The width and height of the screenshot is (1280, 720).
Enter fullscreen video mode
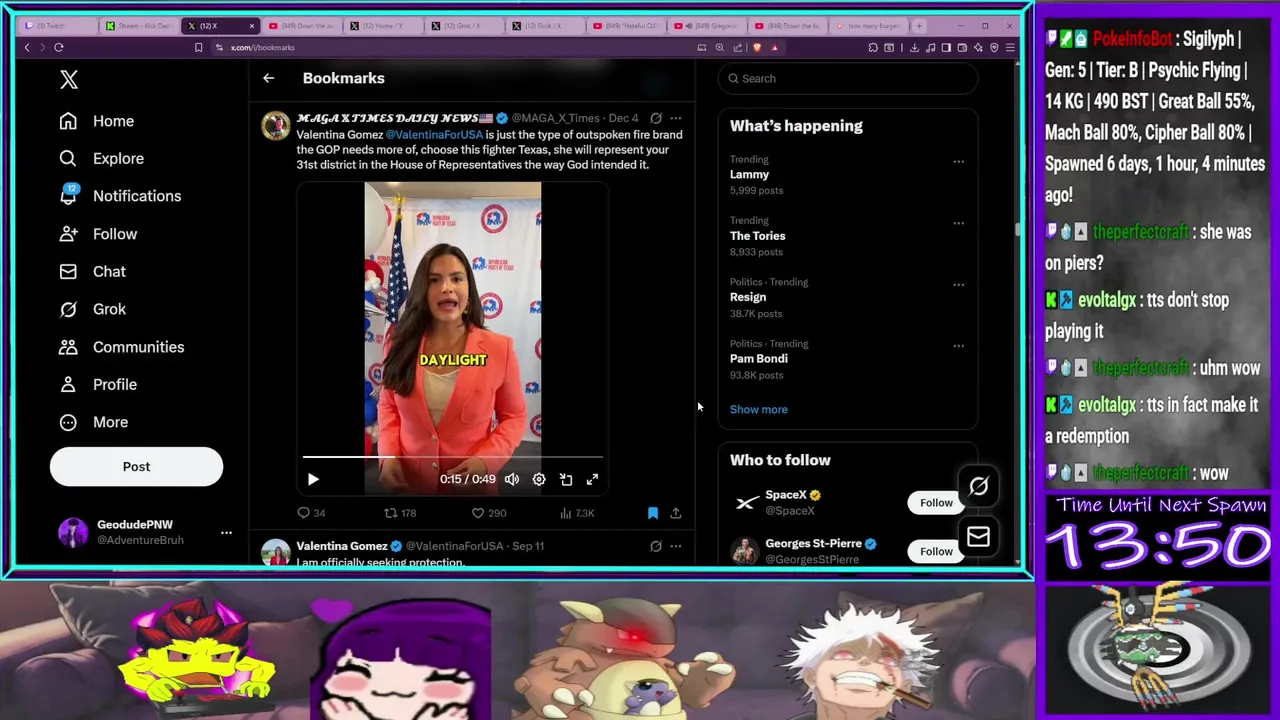[x=592, y=480]
